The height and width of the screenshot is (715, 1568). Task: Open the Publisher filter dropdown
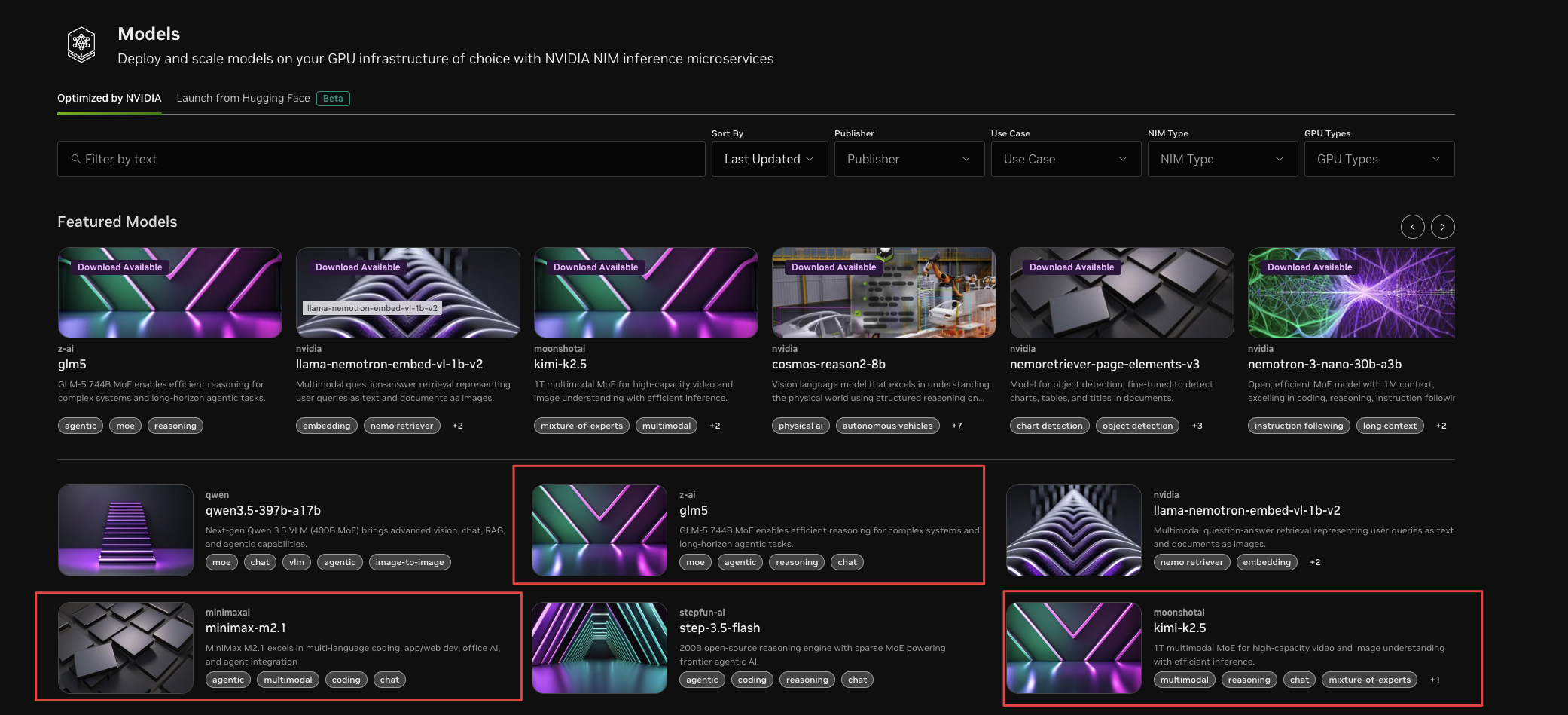coord(909,159)
